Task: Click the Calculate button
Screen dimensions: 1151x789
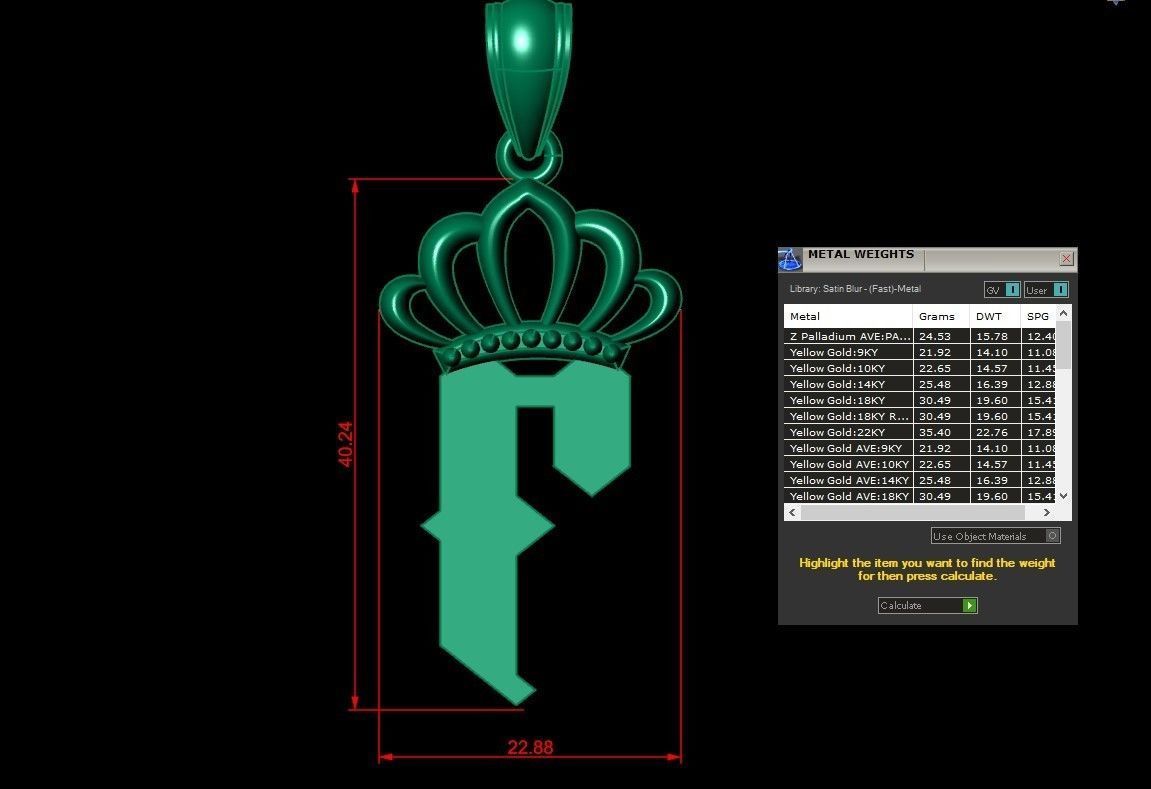Action: (x=927, y=606)
